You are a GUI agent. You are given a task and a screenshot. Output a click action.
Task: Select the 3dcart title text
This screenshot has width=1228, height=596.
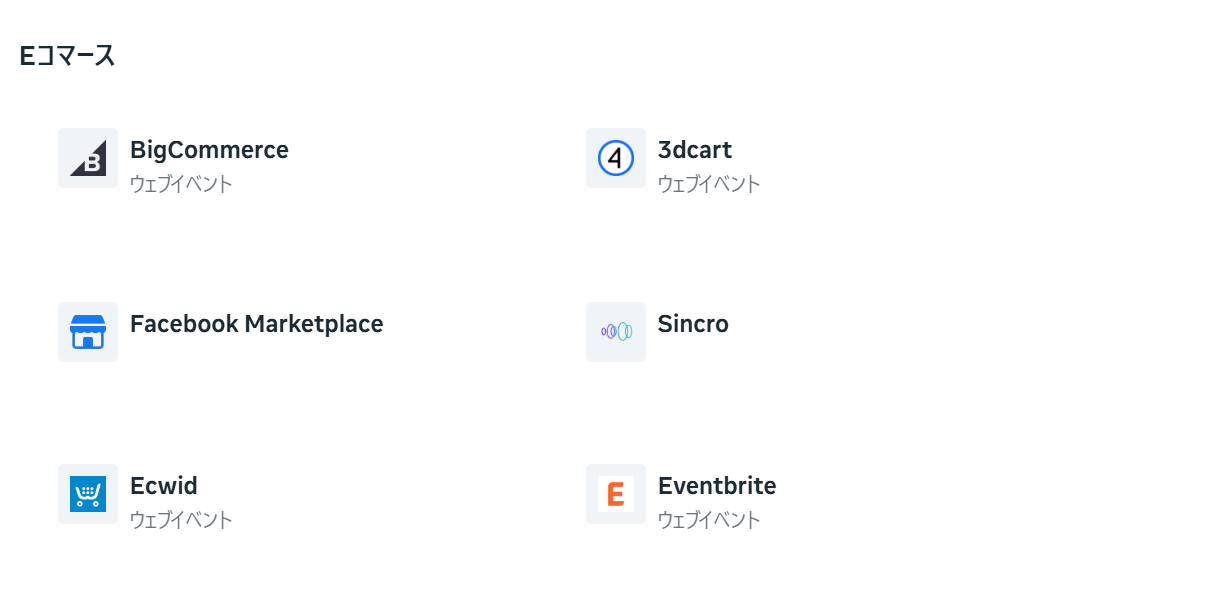(694, 150)
